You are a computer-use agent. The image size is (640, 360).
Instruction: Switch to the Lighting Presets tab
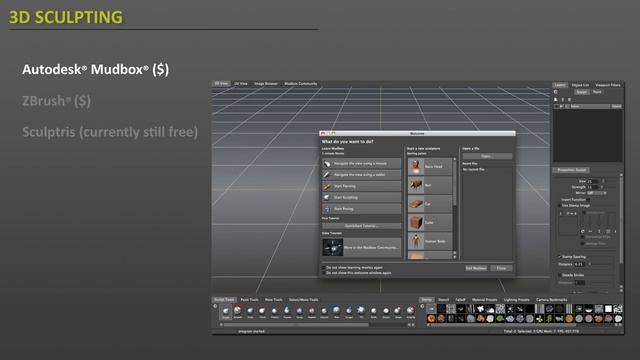coord(516,300)
